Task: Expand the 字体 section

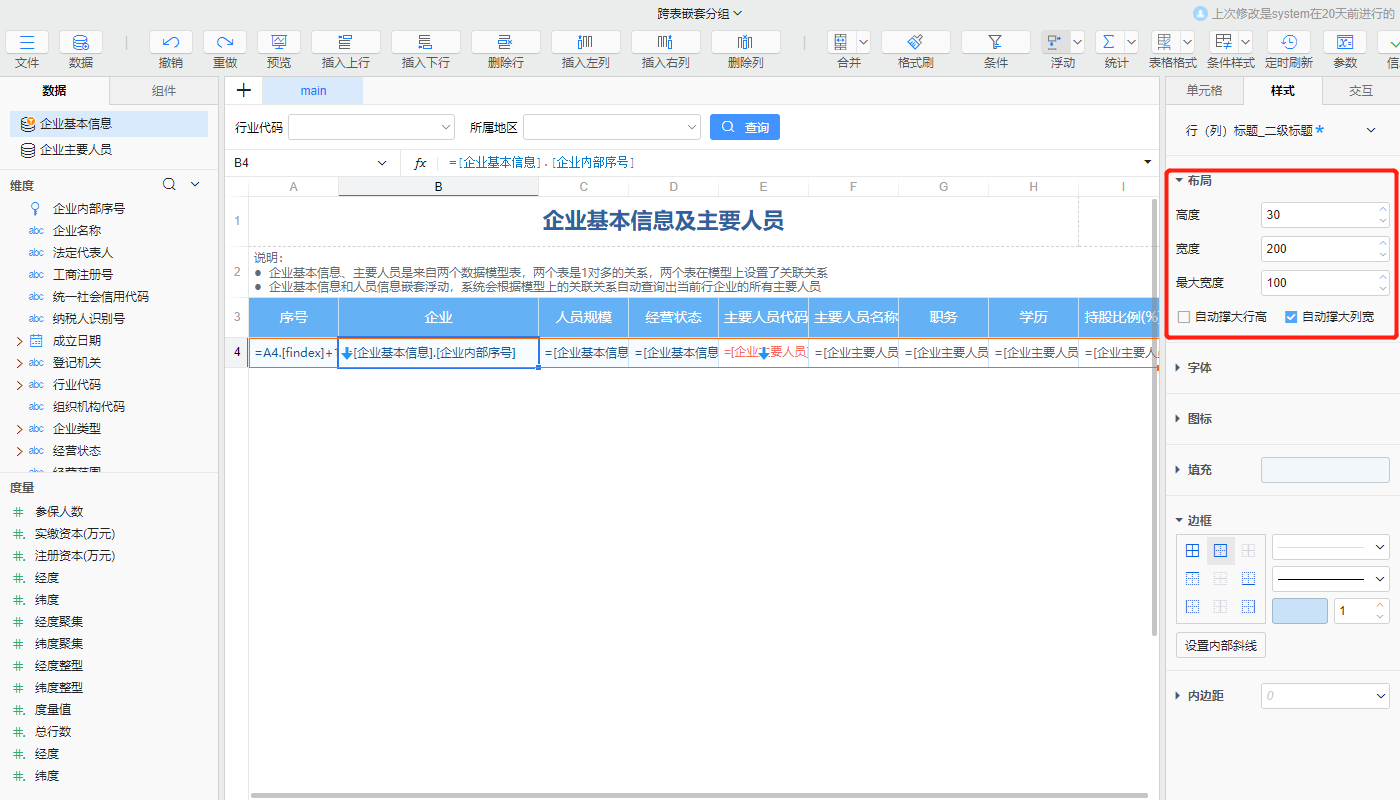Action: (1199, 368)
